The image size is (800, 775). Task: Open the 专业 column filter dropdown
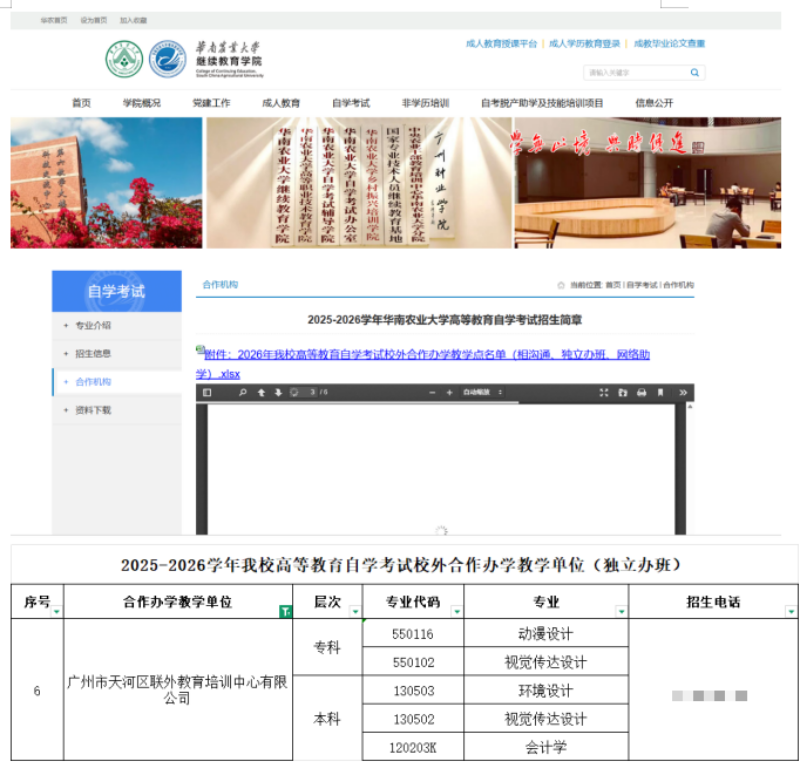click(x=621, y=611)
